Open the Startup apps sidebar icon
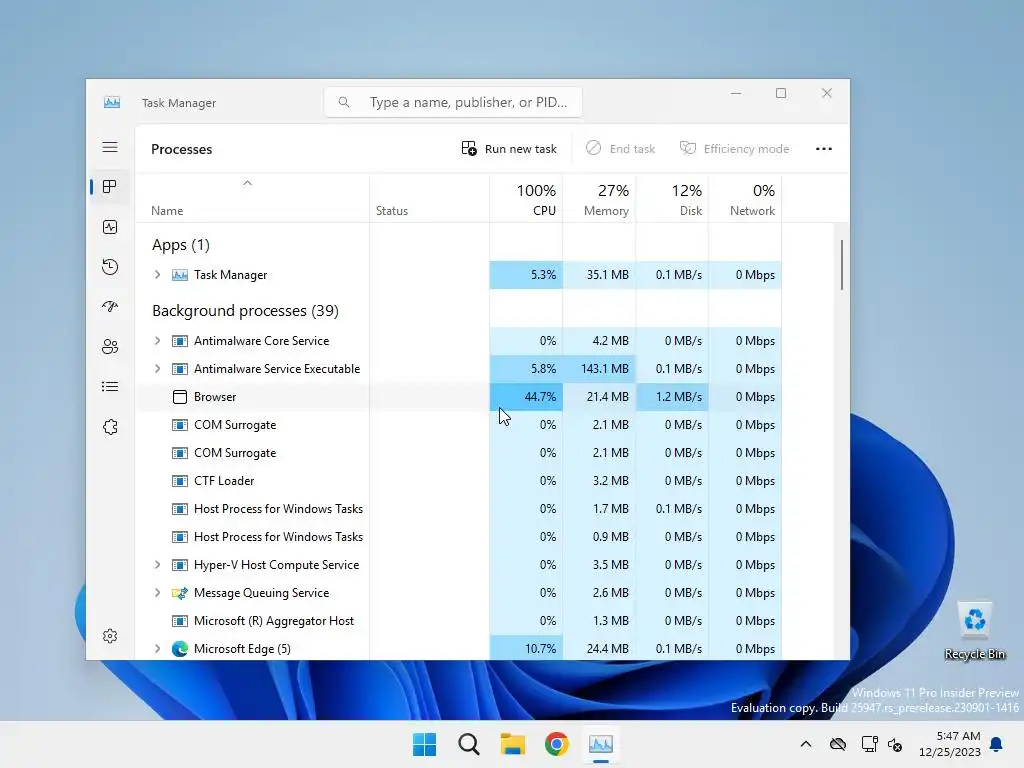1024x768 pixels. tap(110, 306)
